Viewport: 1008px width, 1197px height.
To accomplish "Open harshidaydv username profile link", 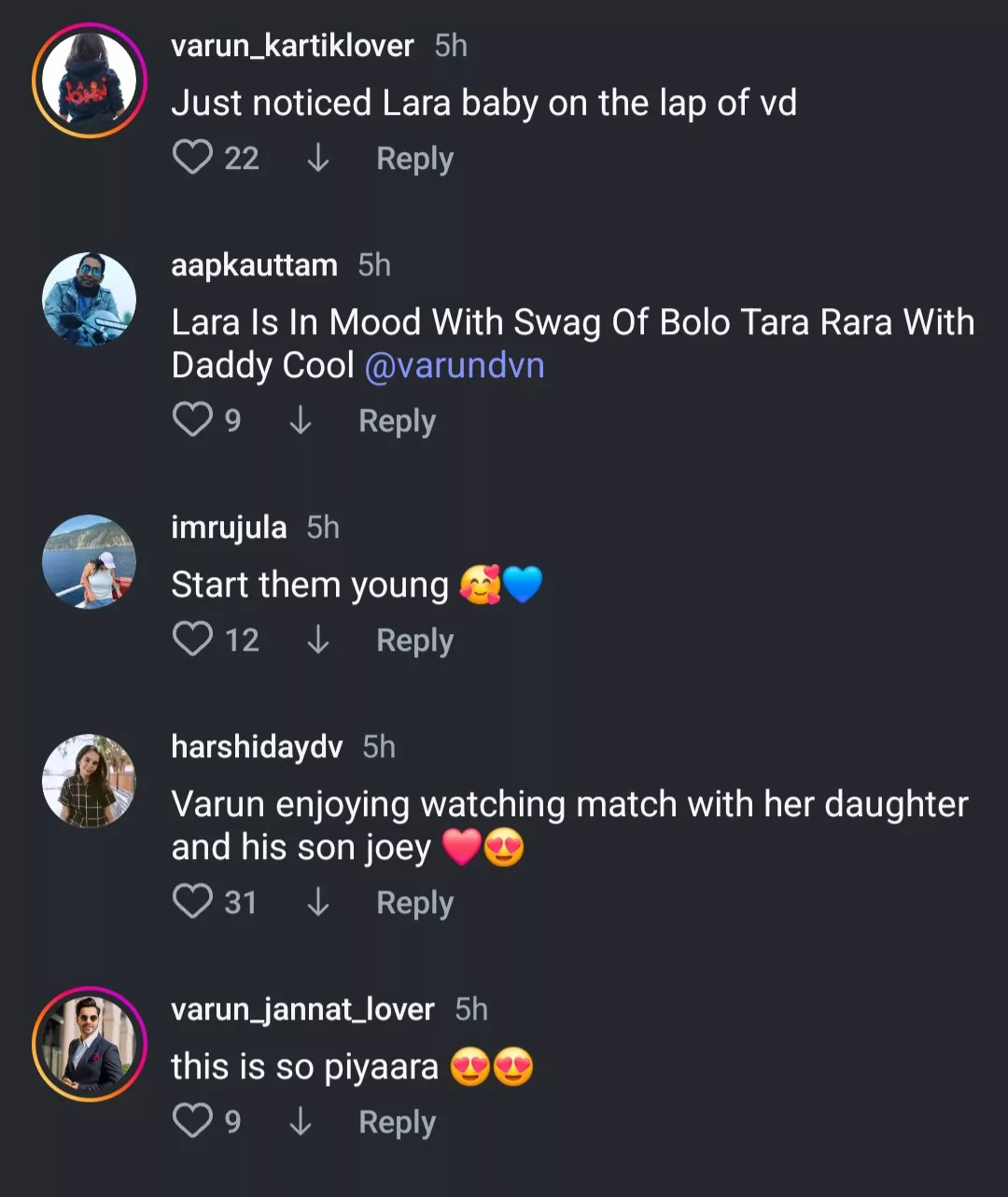I will coord(257,747).
